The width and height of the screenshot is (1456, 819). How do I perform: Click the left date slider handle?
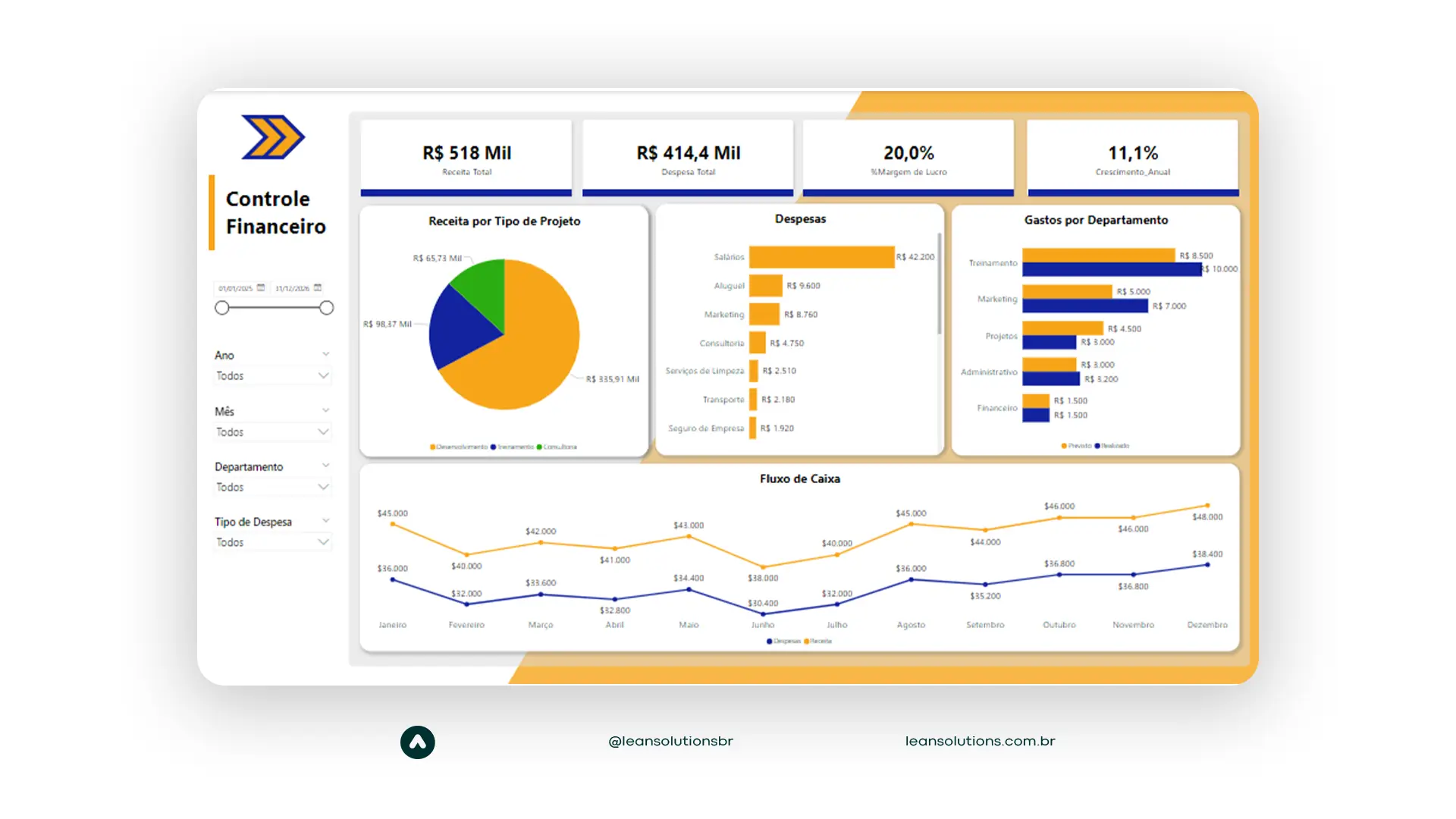click(221, 308)
